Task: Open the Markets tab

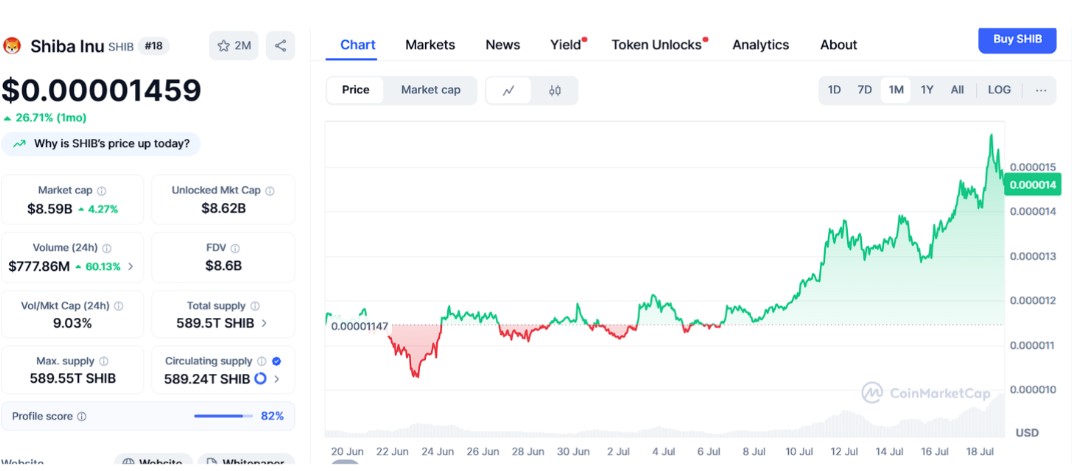Action: click(x=430, y=45)
